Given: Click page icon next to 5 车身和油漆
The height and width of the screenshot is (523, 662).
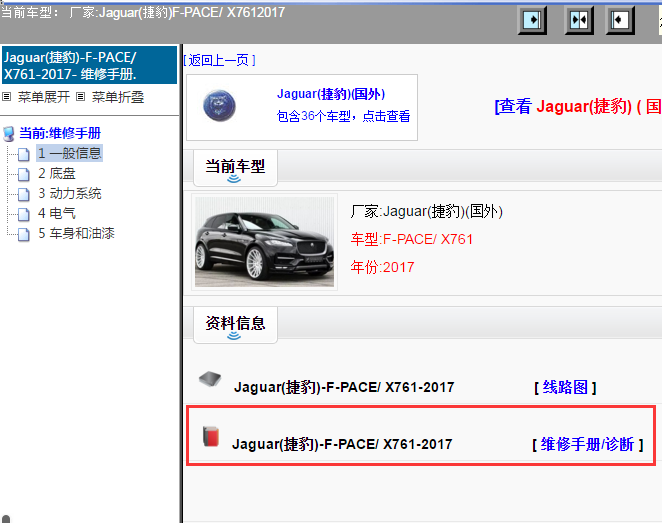Looking at the screenshot, I should 24,234.
